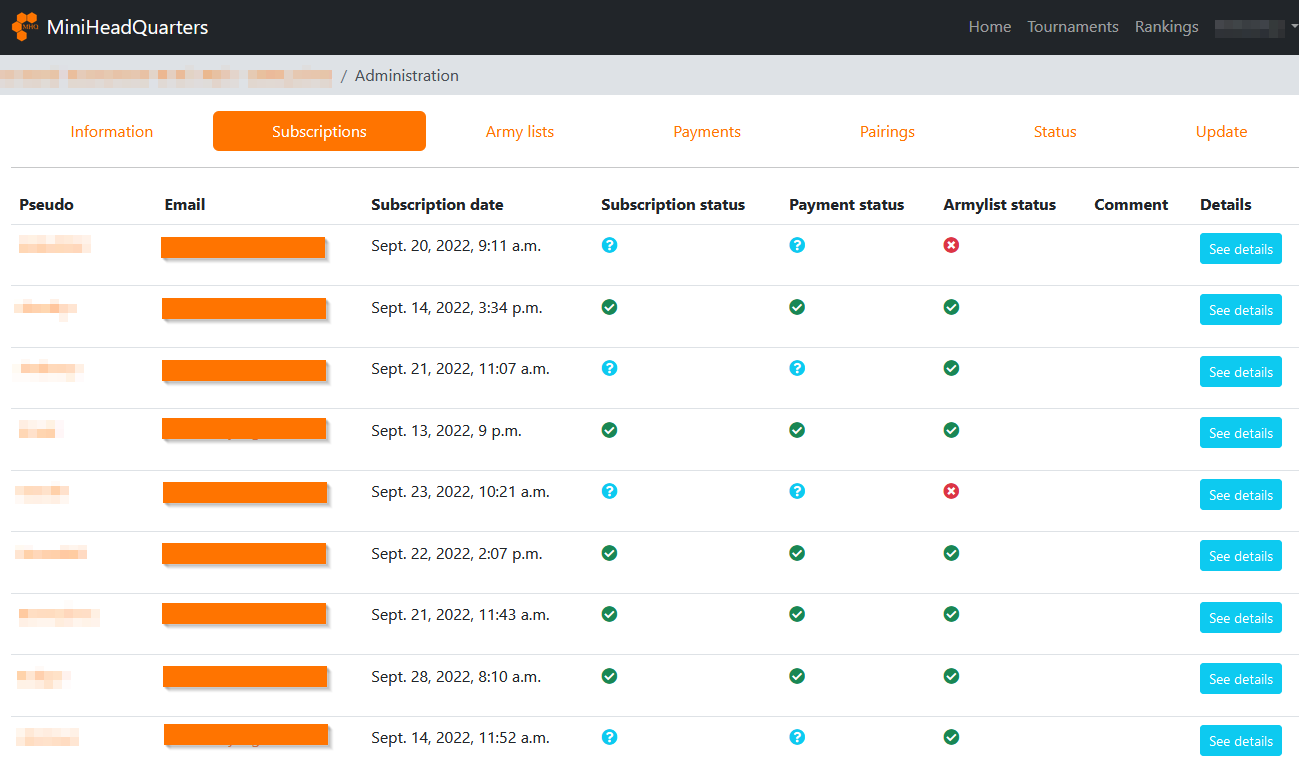Image resolution: width=1299 pixels, height=772 pixels.
Task: Click red armylist status icon, Sept. 23 row
Action: (x=951, y=491)
